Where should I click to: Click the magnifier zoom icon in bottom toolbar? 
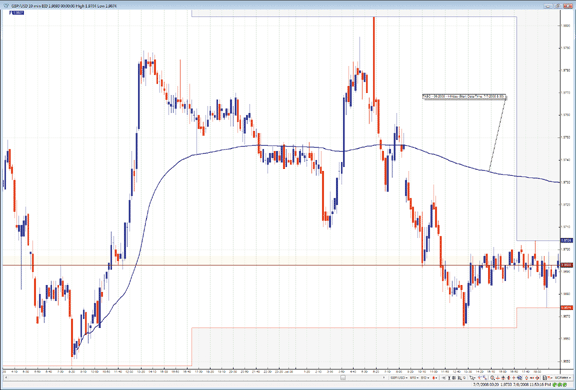(492, 378)
